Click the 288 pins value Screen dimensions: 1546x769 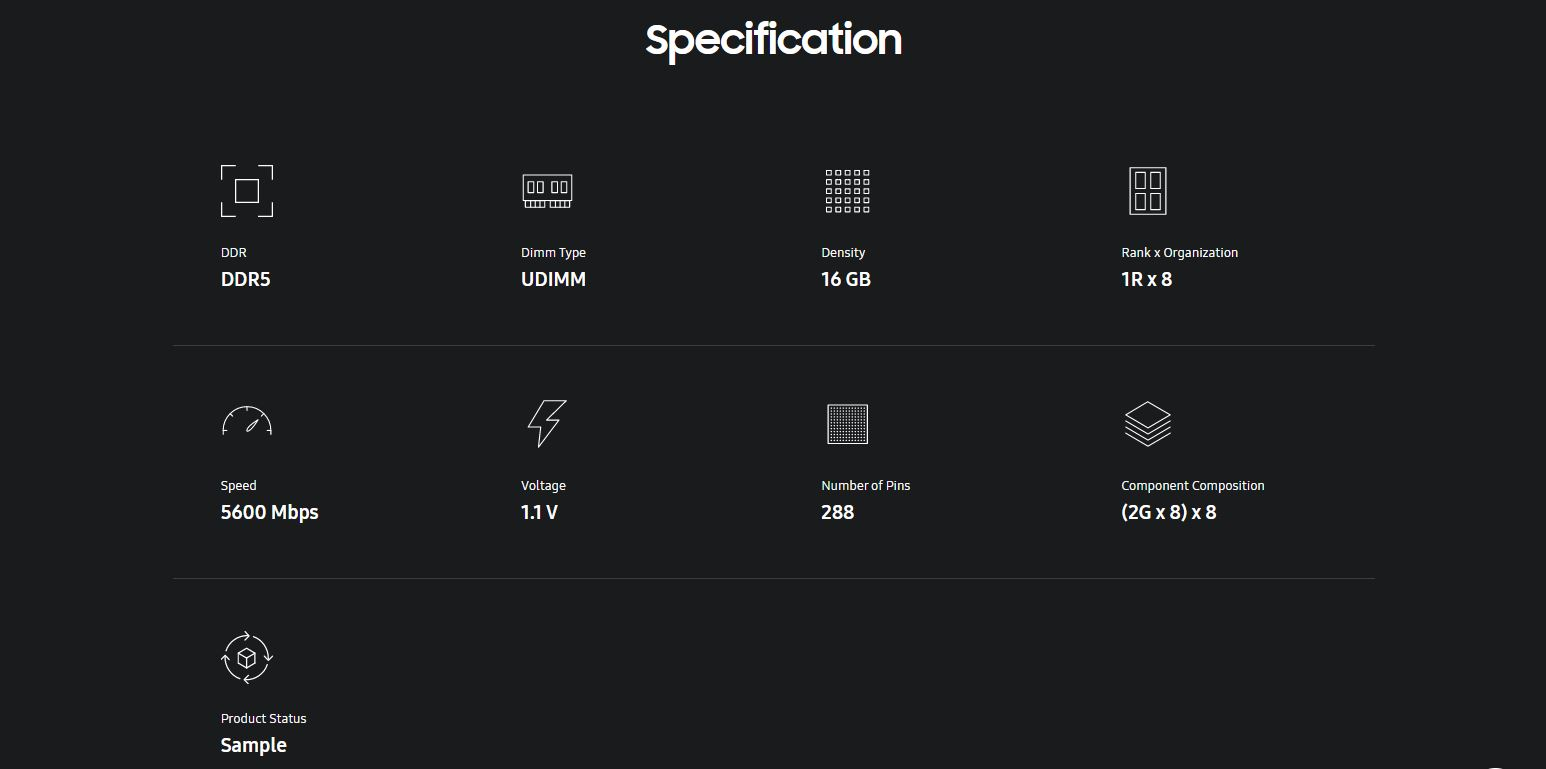tap(837, 513)
